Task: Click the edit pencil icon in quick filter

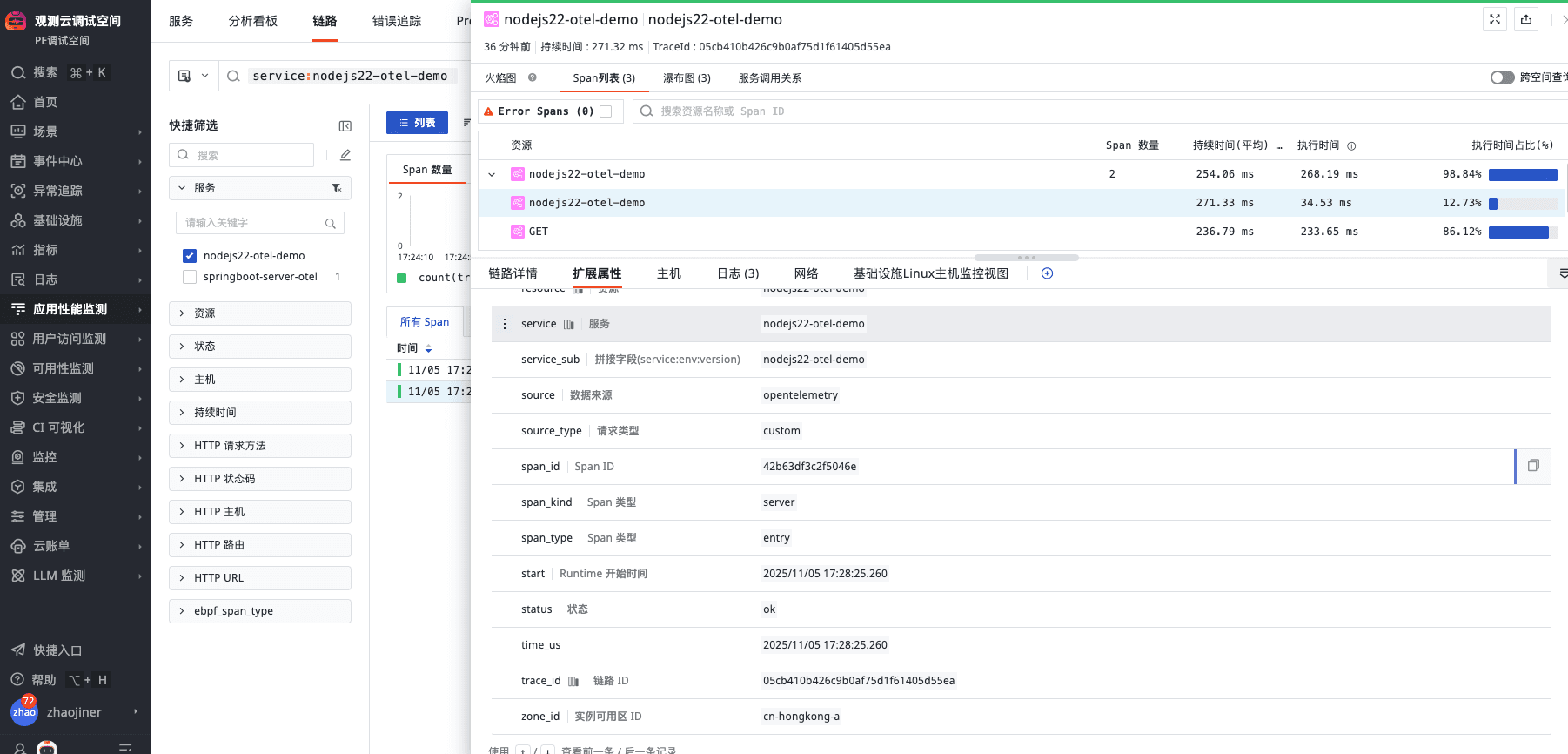Action: 345,155
